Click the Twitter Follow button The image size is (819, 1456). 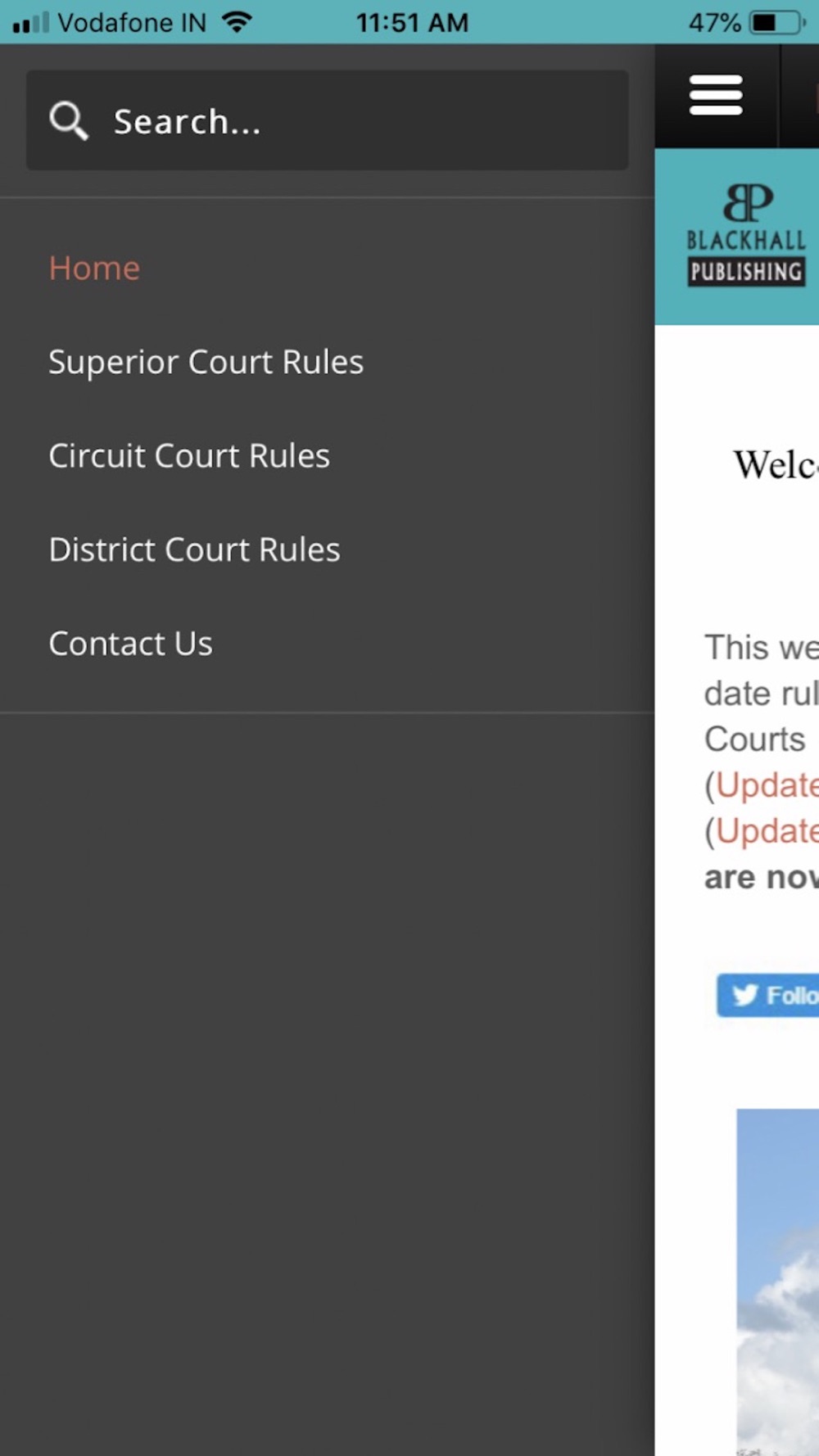767,995
